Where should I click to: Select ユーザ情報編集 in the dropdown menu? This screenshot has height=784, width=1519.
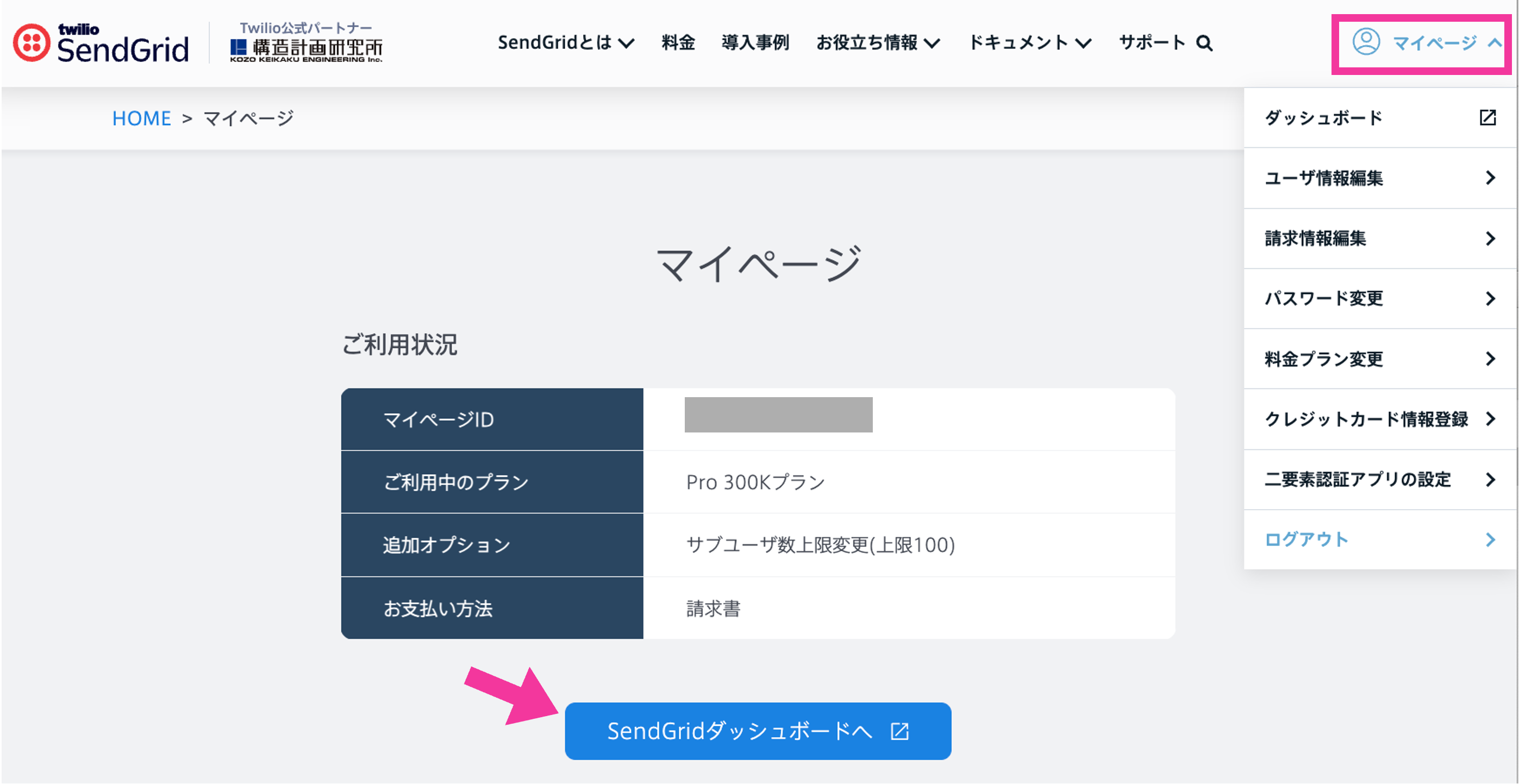pos(1380,178)
